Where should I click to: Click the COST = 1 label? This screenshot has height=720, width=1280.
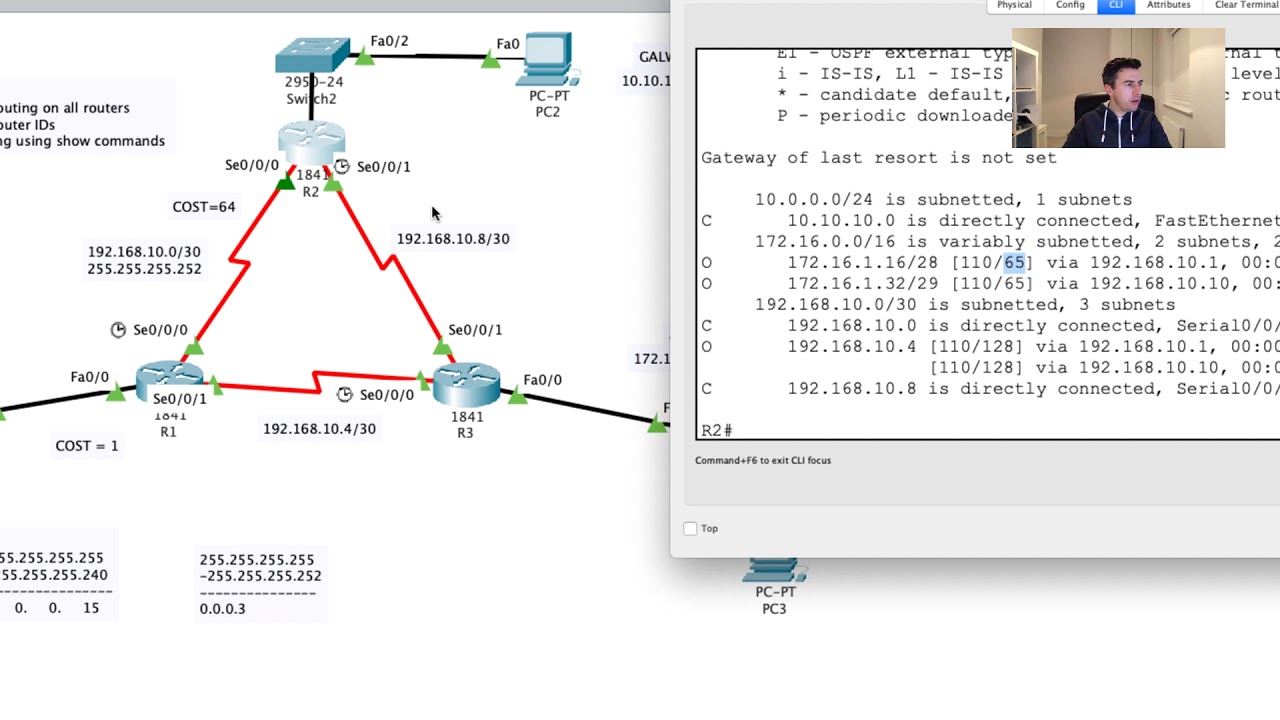[x=87, y=445]
